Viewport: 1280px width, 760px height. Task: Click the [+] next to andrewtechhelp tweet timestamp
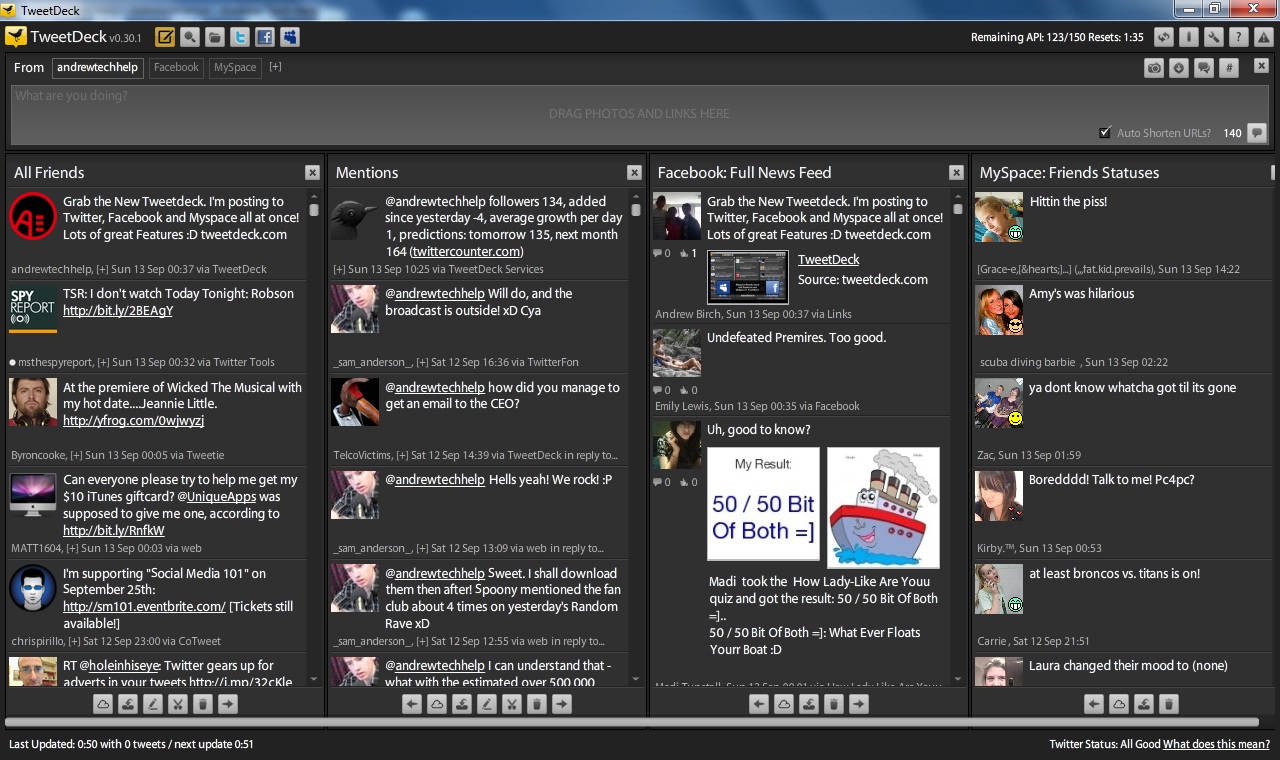[x=102, y=269]
